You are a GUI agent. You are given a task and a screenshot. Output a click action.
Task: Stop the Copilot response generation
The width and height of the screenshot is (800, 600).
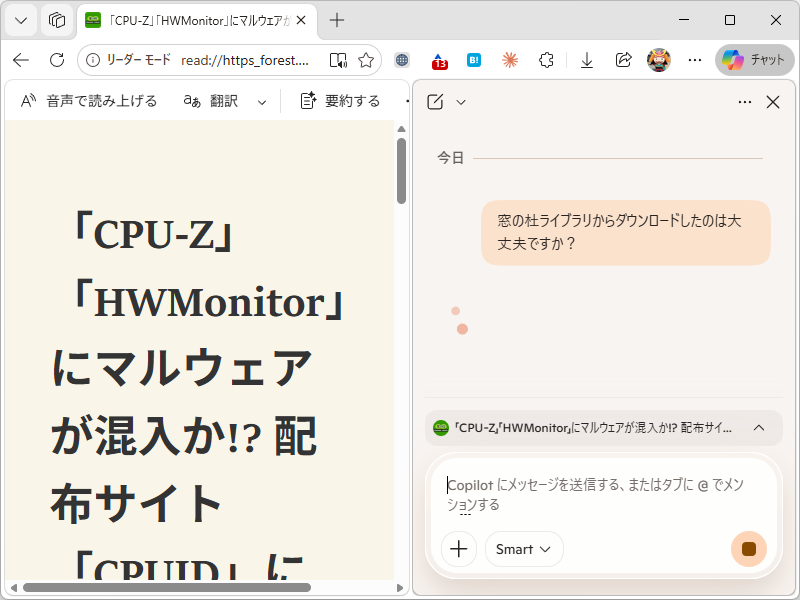tap(748, 549)
